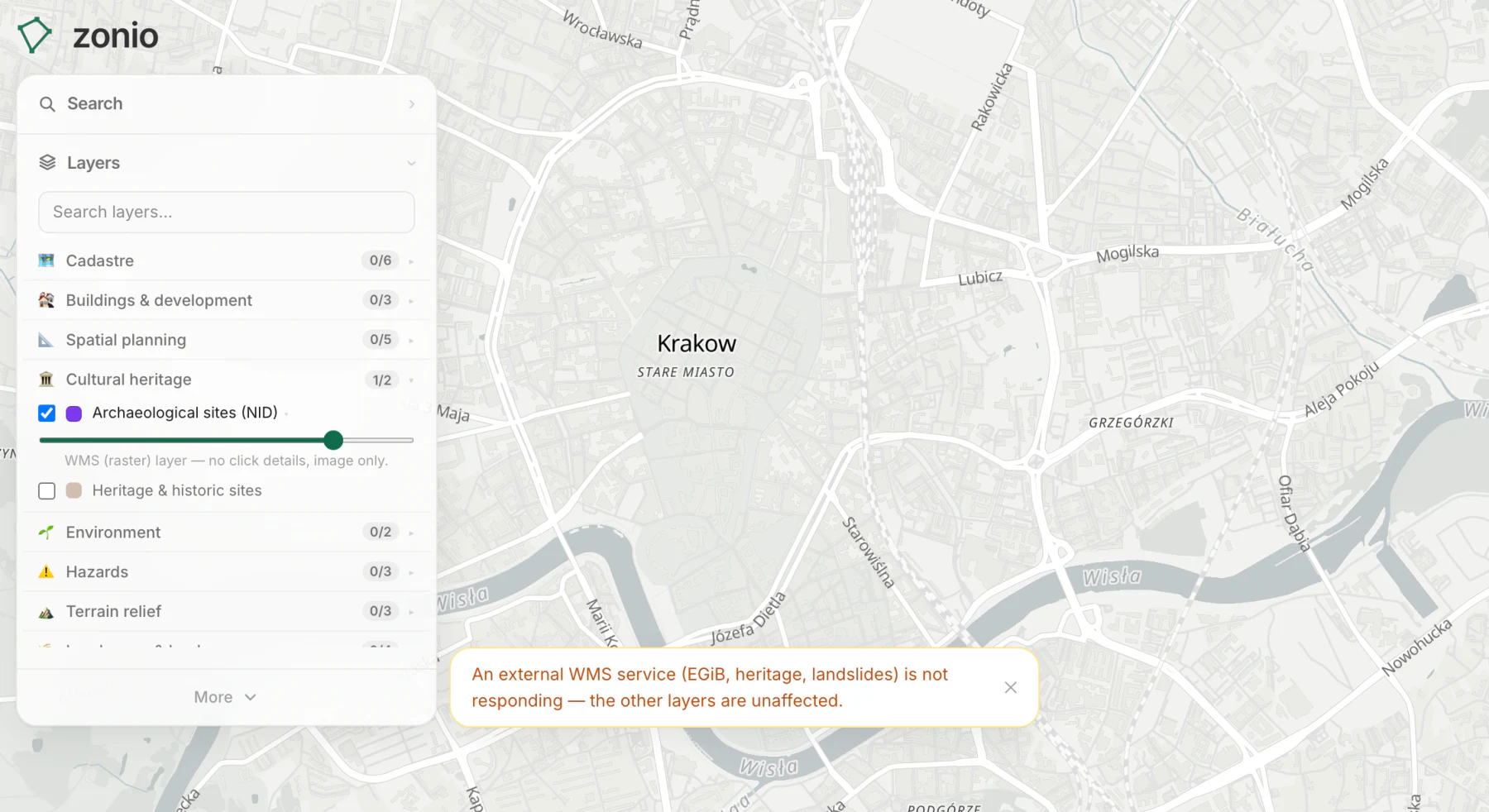Click the Terrain relief mountain icon
Screen dimensions: 1489x812
46,612
